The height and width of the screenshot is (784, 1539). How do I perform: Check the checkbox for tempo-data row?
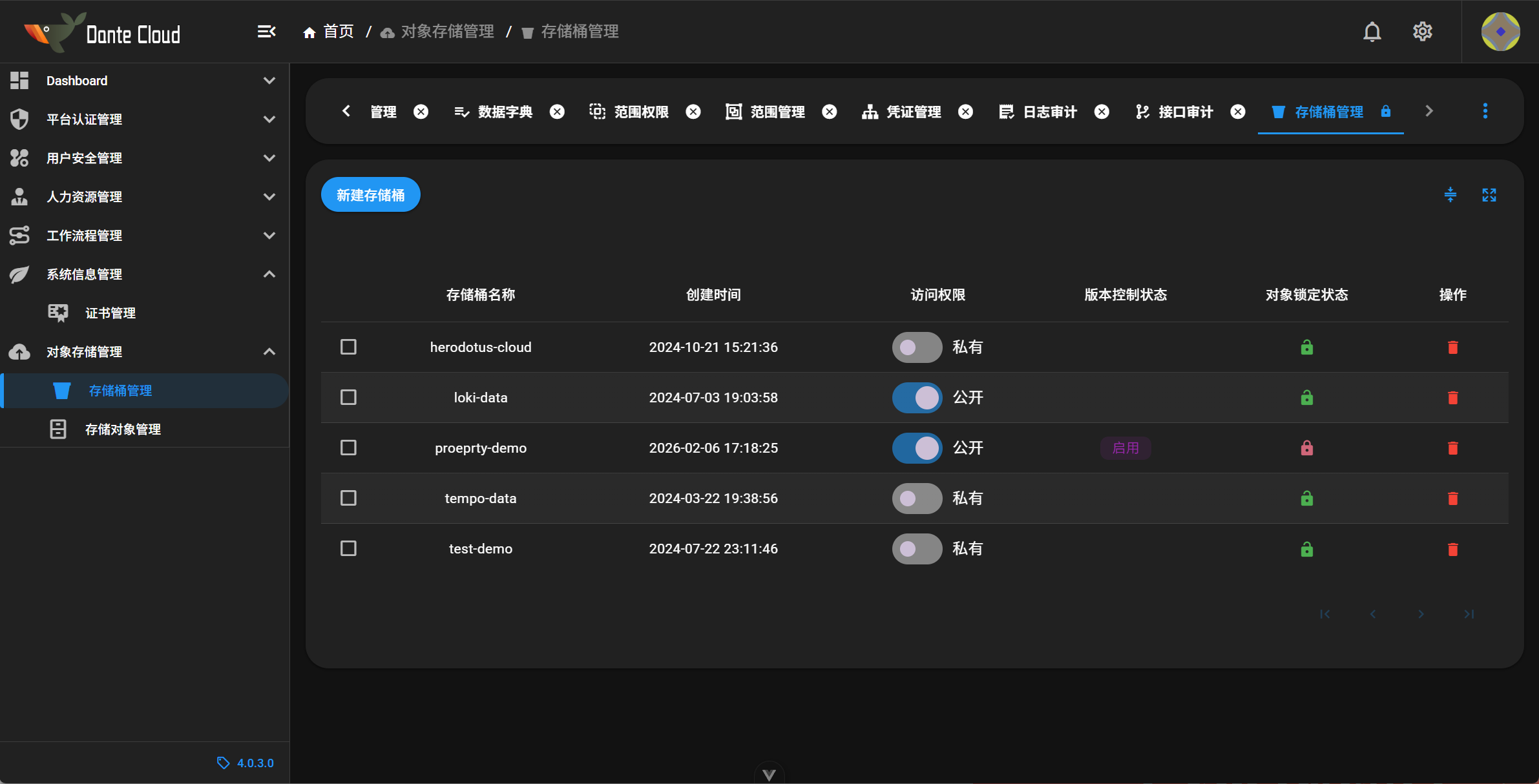tap(348, 498)
